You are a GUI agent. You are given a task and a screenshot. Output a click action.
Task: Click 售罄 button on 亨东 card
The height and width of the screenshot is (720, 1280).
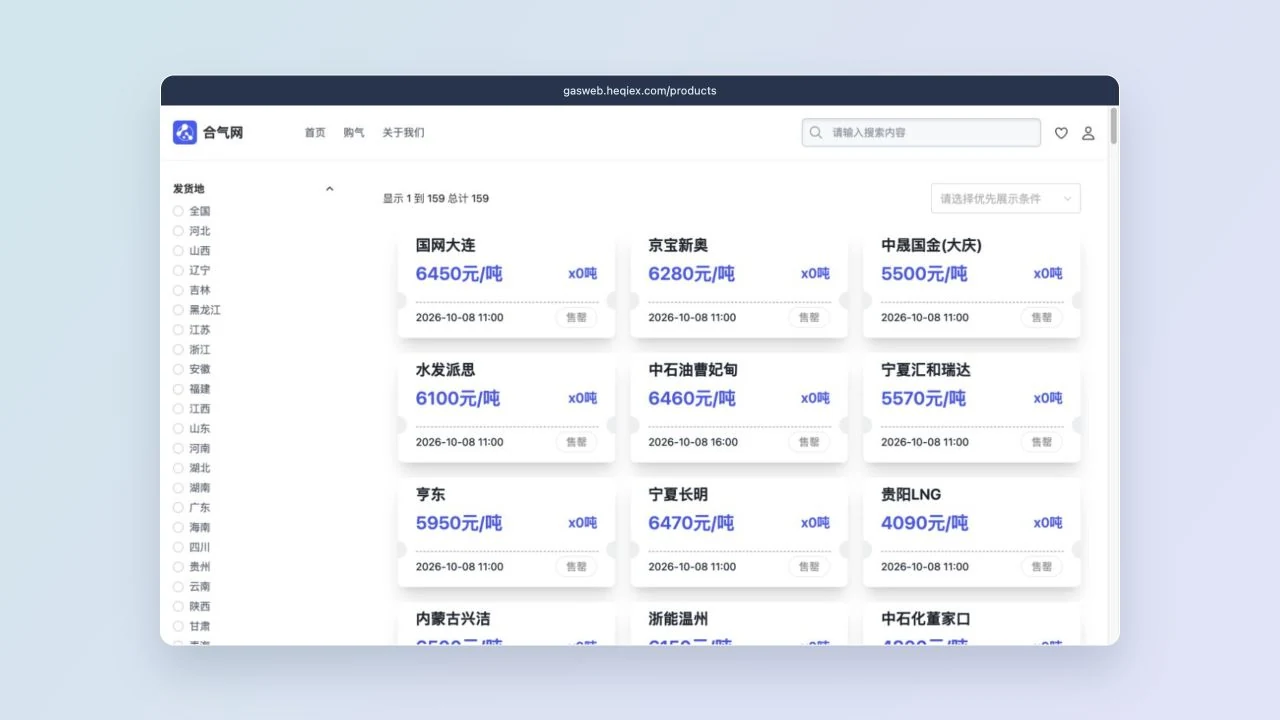pos(577,567)
